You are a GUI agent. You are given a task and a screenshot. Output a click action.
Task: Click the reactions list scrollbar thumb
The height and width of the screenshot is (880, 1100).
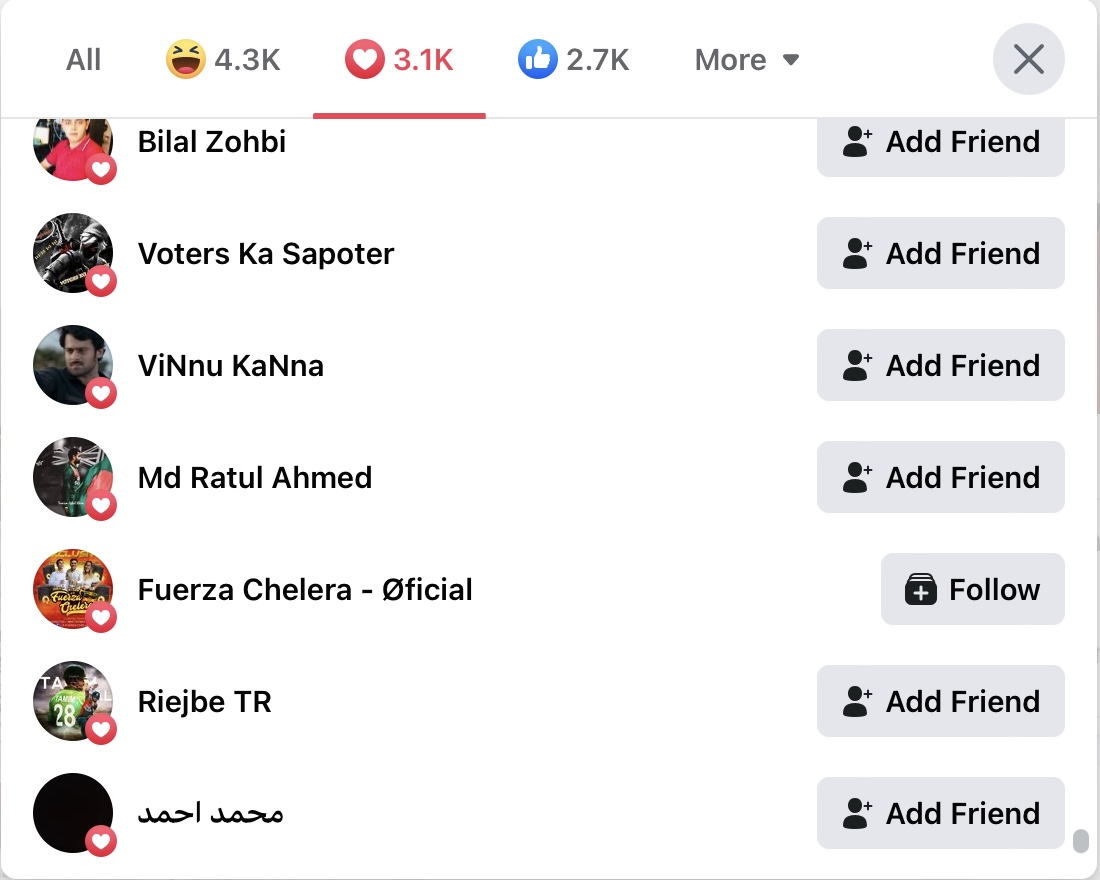(1081, 840)
